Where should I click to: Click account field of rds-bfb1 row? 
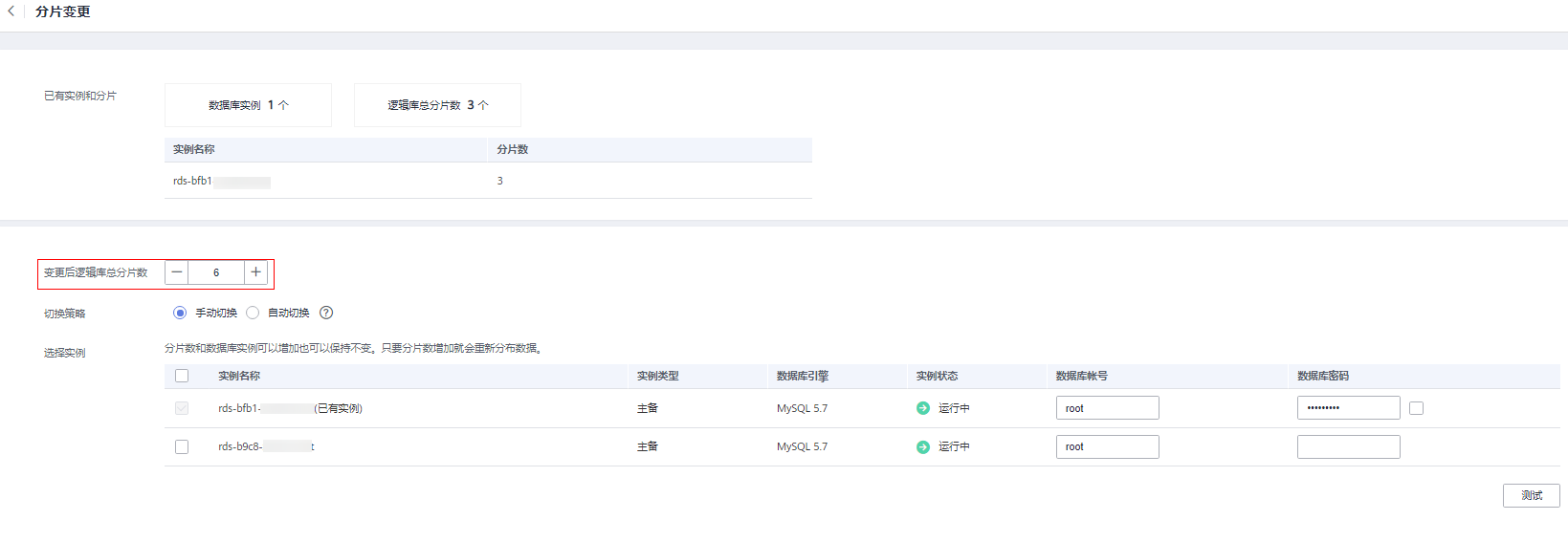1107,408
